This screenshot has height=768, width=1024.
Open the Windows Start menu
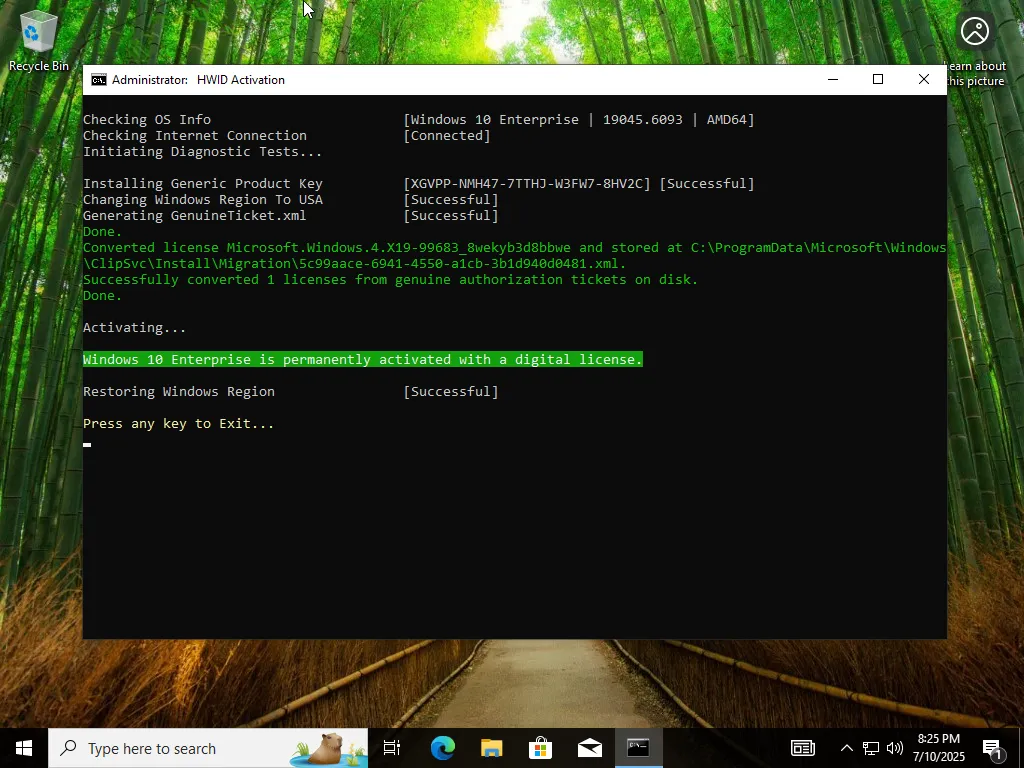pos(24,748)
